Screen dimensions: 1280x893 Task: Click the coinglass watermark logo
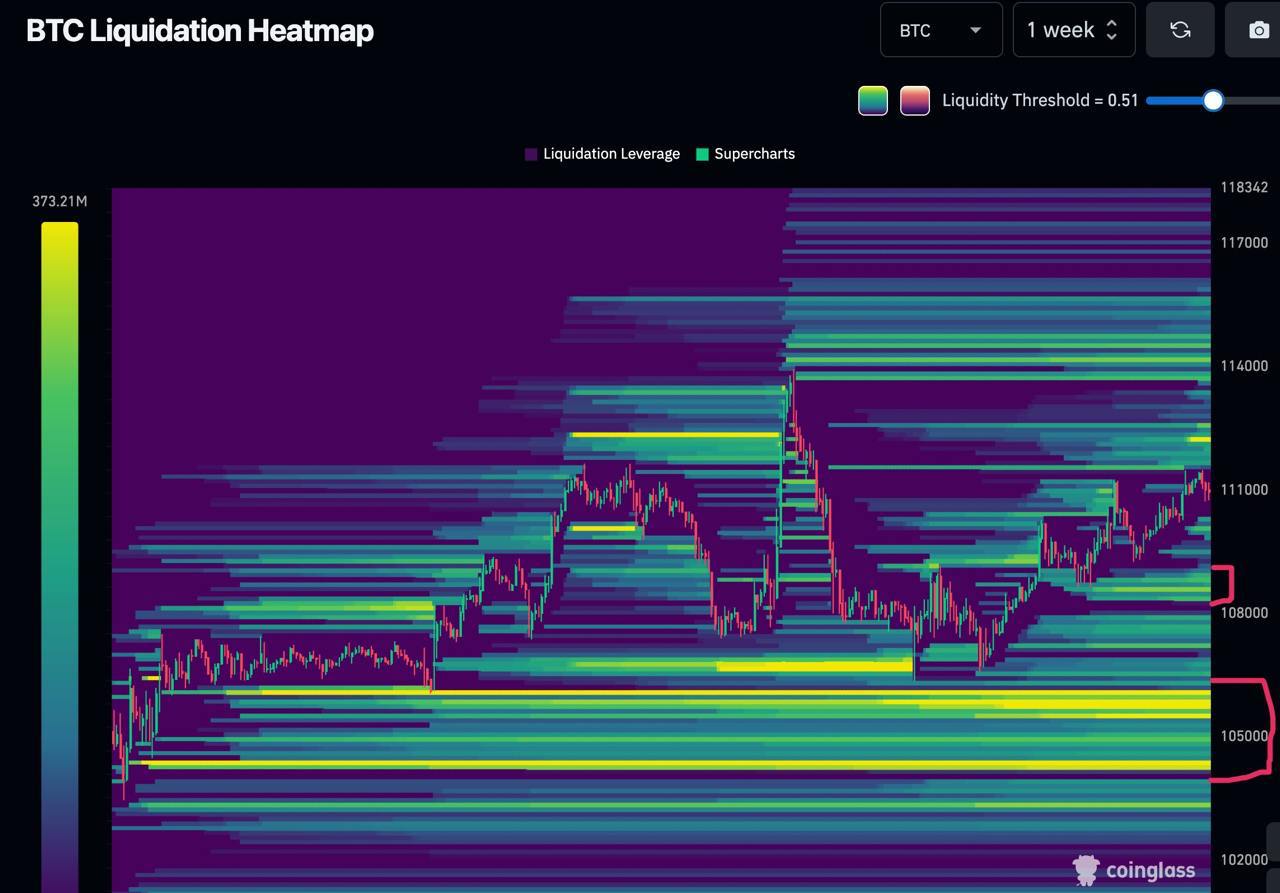tap(1134, 870)
